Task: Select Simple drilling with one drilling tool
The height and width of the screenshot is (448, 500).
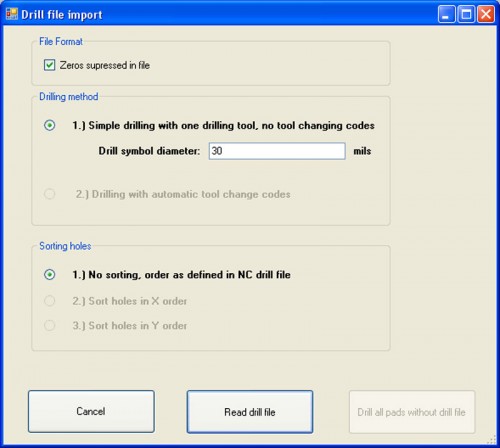Action: coord(50,125)
